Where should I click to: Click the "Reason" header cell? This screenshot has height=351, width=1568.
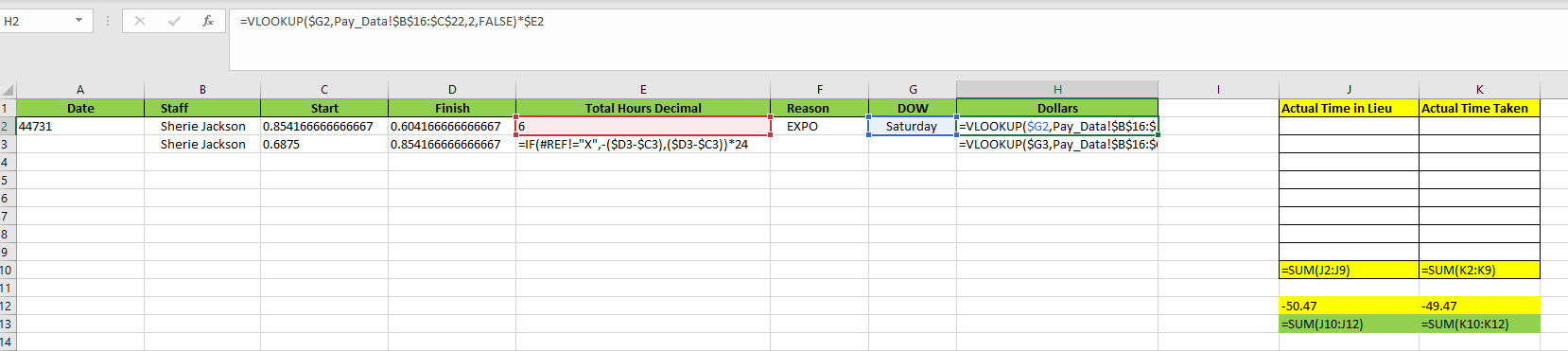819,108
